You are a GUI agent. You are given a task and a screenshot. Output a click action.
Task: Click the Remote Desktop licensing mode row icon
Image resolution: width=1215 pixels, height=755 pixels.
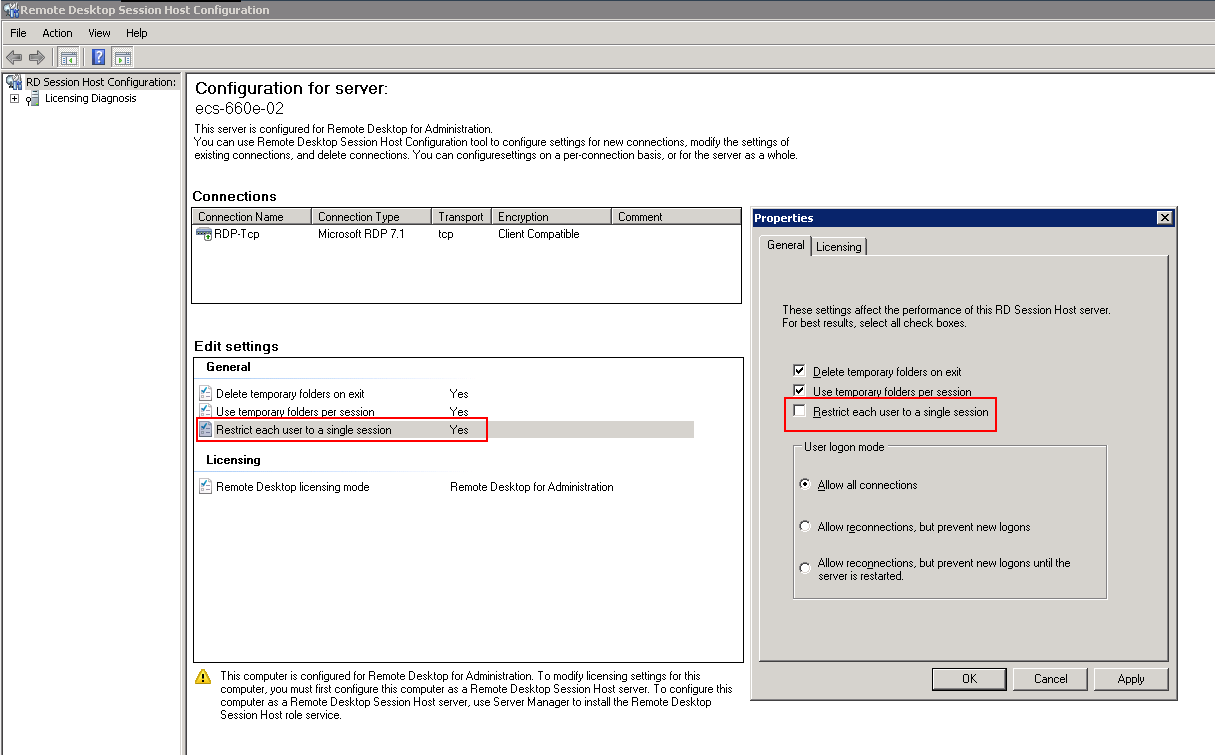(x=206, y=487)
